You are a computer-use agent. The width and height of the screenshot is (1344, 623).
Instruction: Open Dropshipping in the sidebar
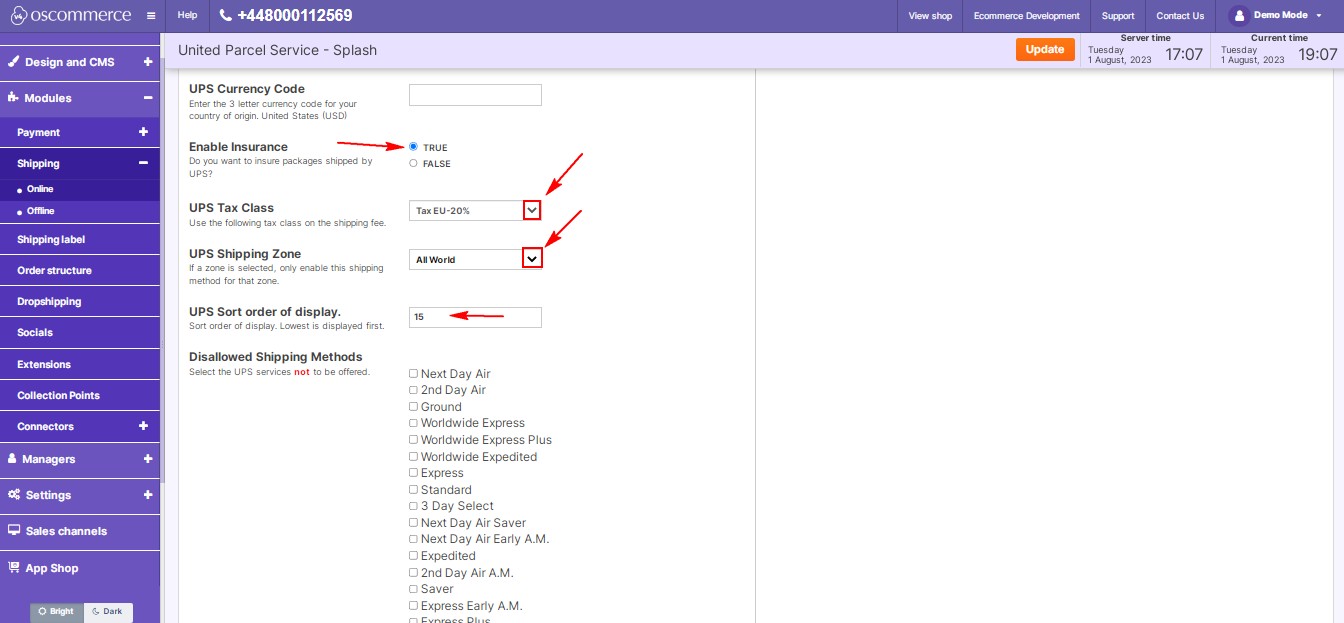click(49, 301)
